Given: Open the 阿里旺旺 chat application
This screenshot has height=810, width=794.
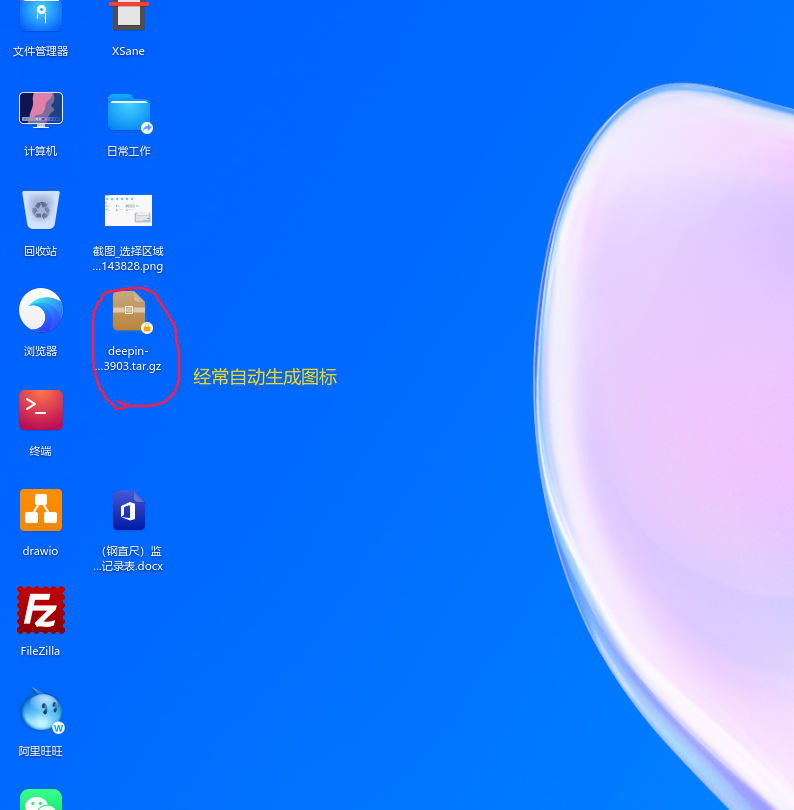Looking at the screenshot, I should [41, 710].
